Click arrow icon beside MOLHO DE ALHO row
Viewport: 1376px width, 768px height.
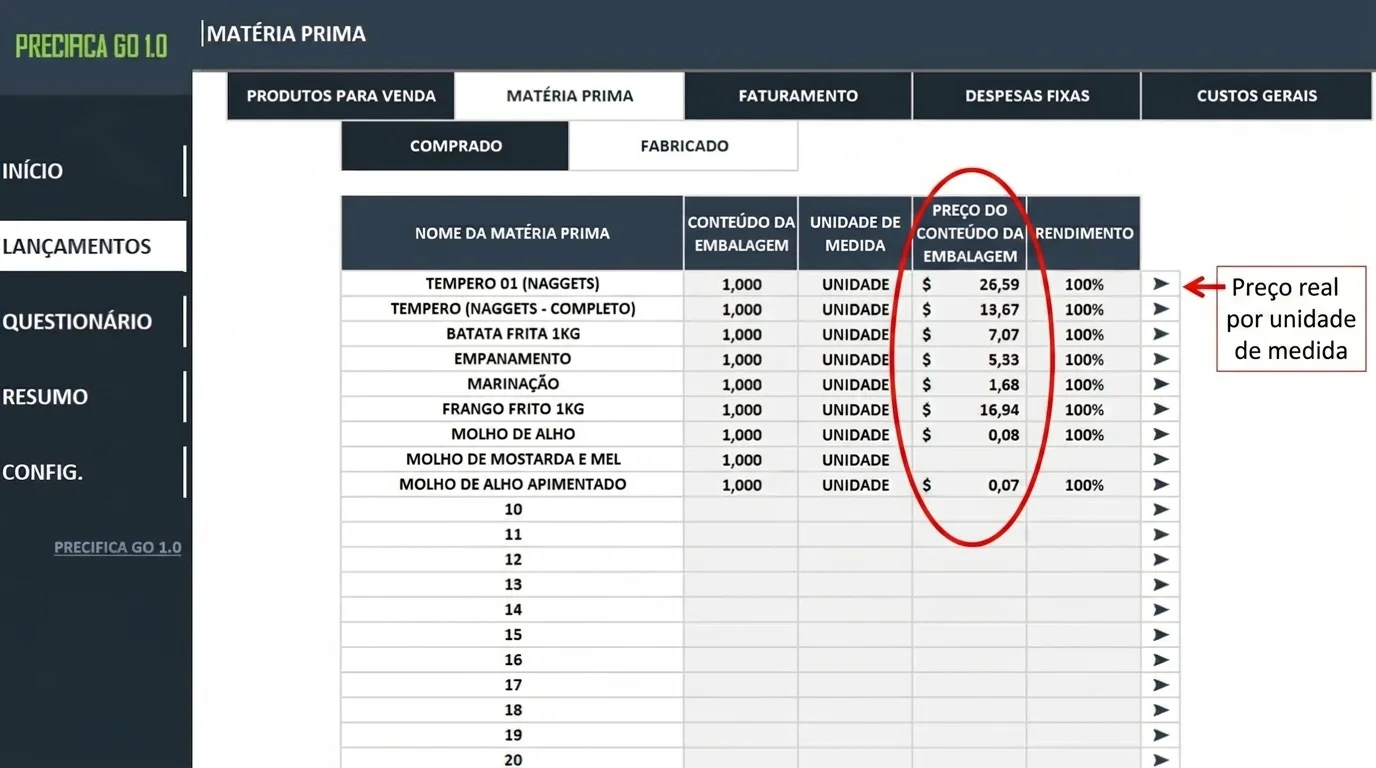pyautogui.click(x=1160, y=434)
